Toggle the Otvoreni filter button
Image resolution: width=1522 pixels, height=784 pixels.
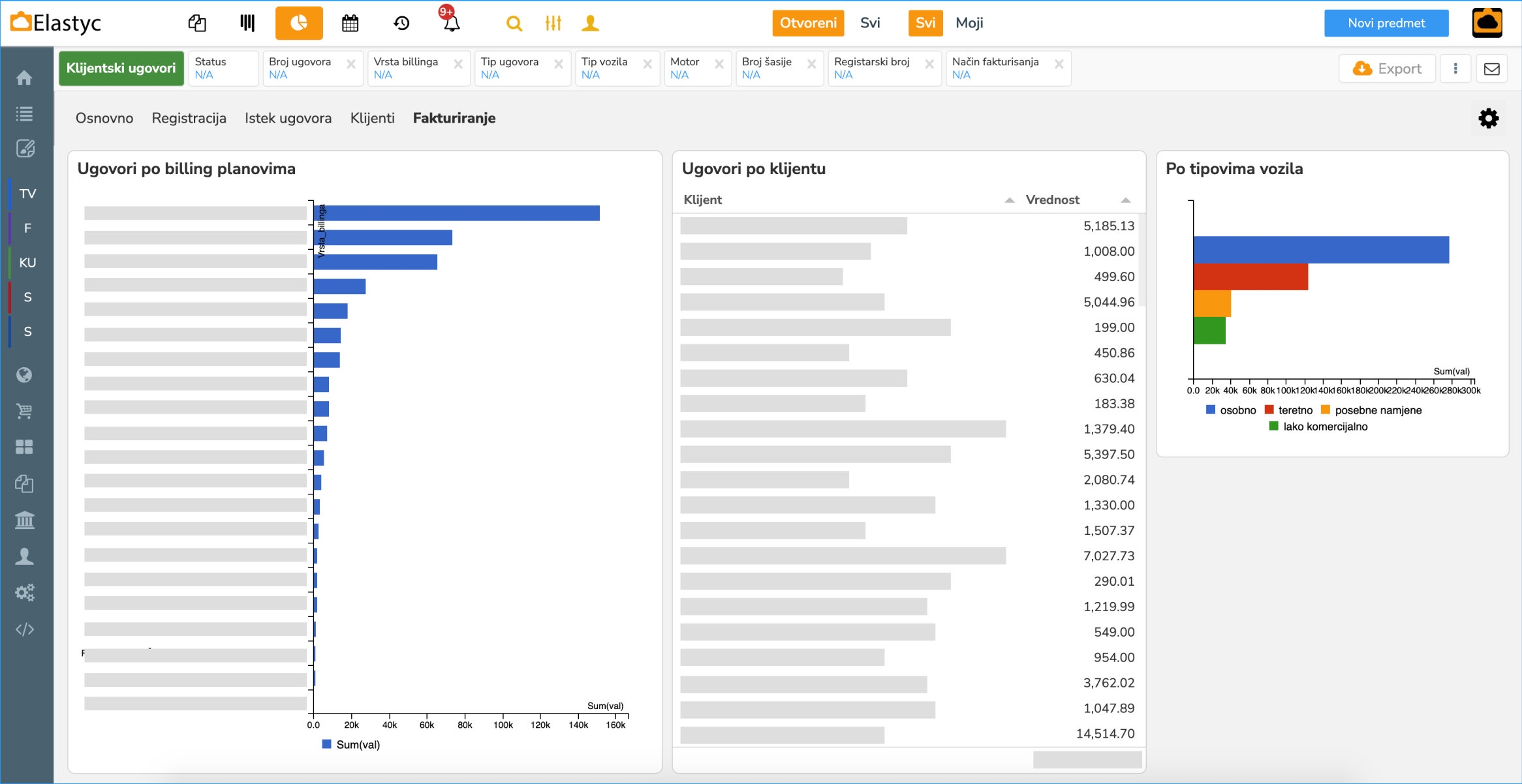coord(807,23)
